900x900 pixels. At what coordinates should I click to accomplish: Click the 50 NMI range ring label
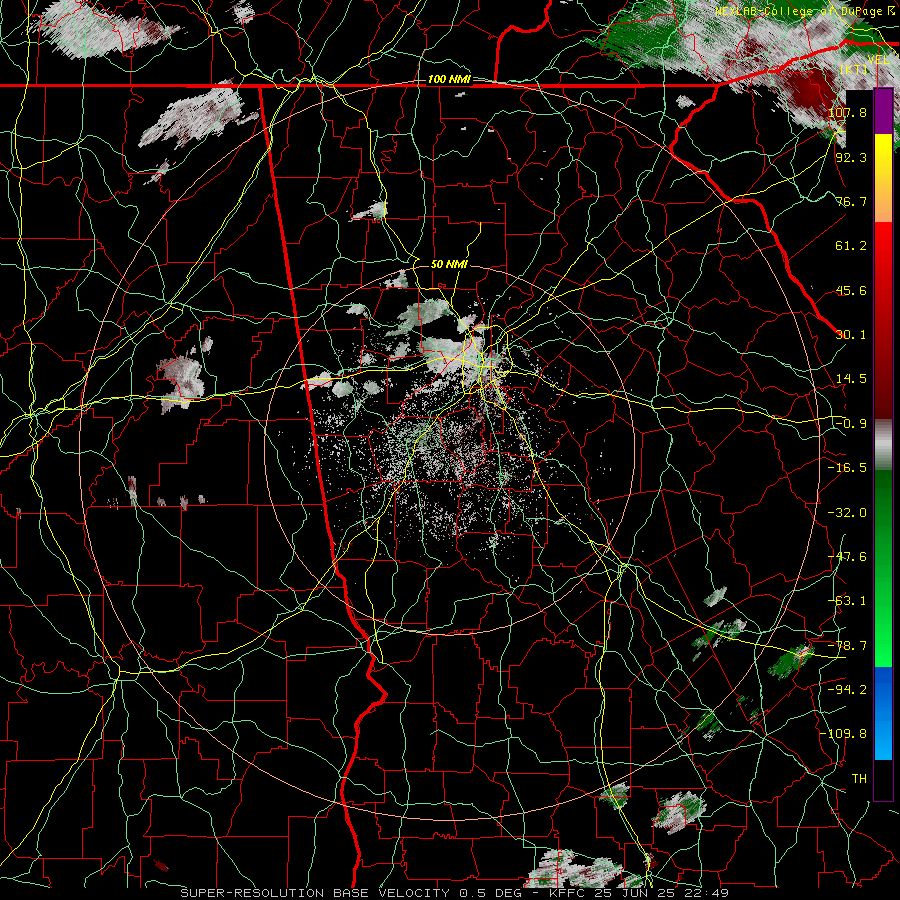(x=449, y=264)
